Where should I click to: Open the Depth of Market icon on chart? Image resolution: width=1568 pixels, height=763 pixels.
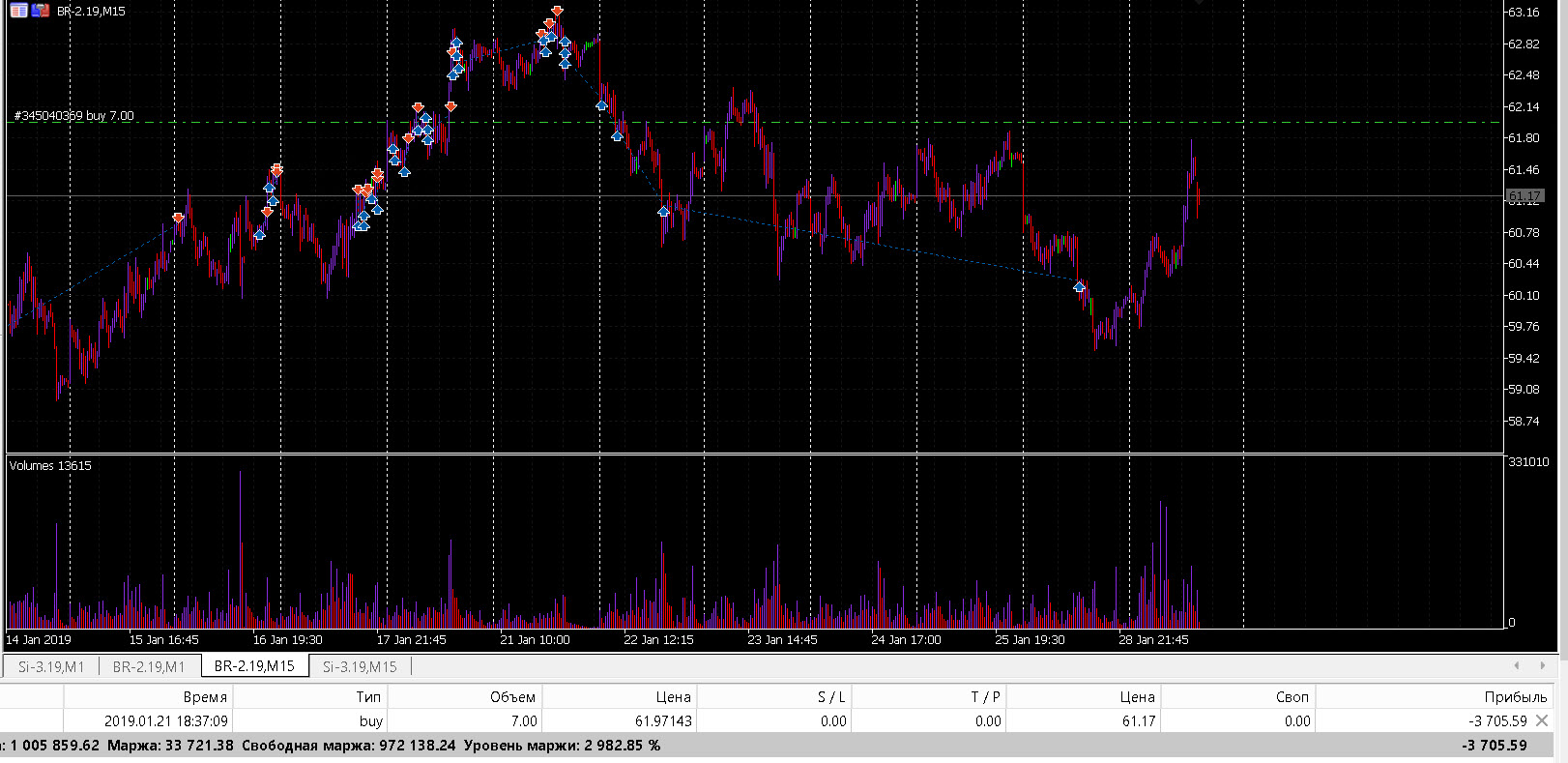pos(17,11)
